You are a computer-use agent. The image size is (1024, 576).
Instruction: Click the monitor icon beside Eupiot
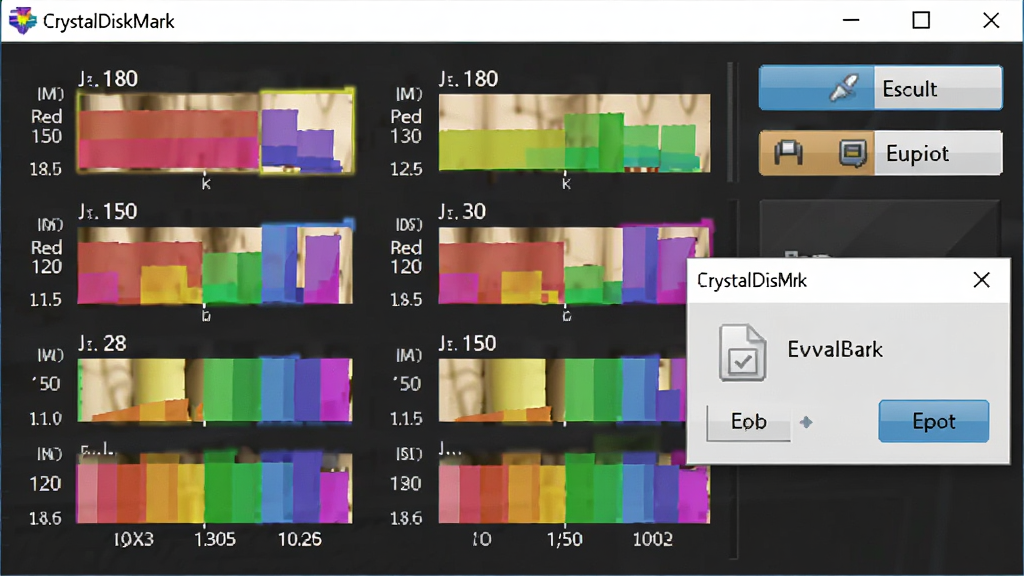coord(853,153)
